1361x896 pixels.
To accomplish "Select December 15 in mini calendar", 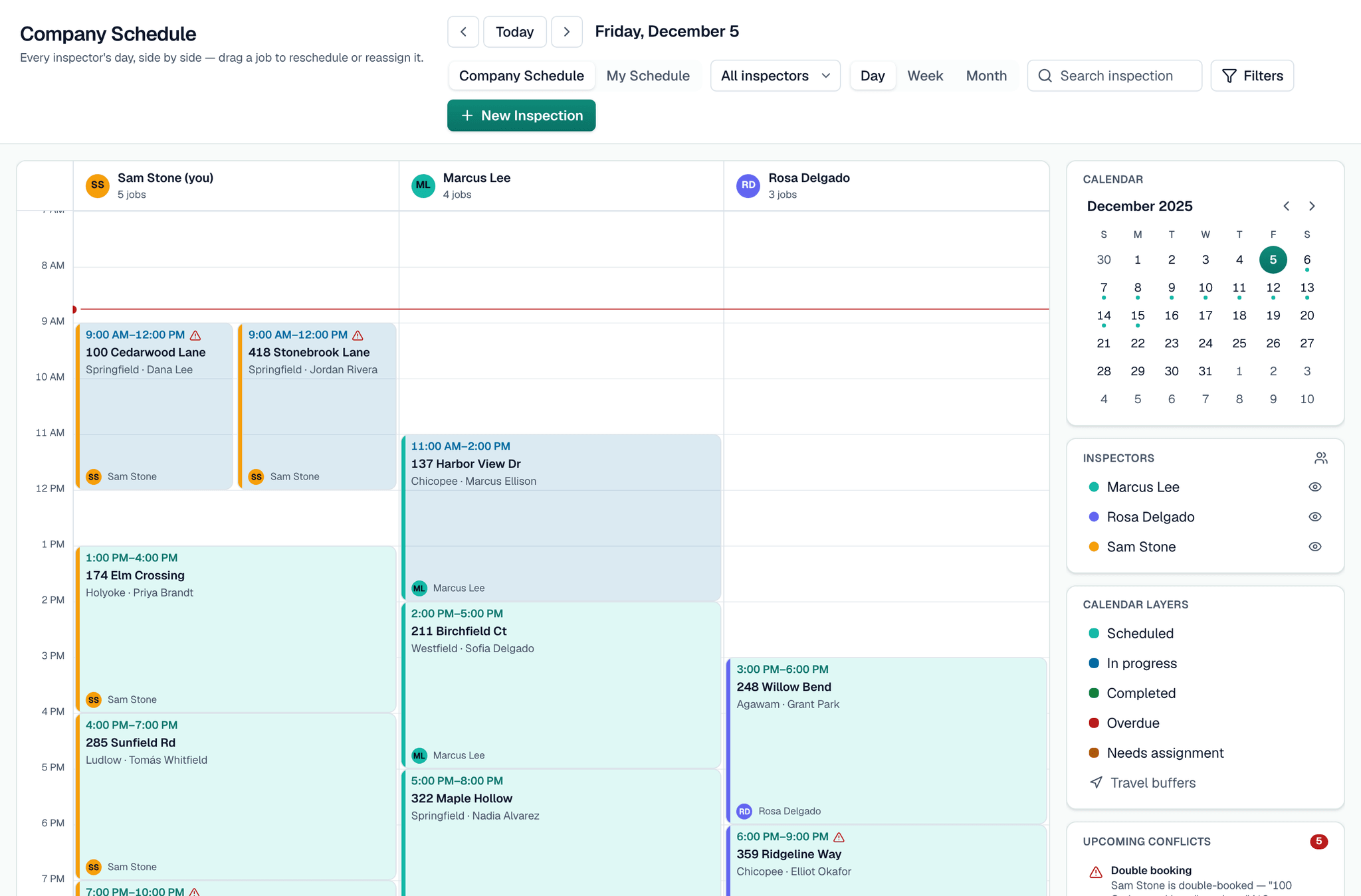I will [1138, 316].
